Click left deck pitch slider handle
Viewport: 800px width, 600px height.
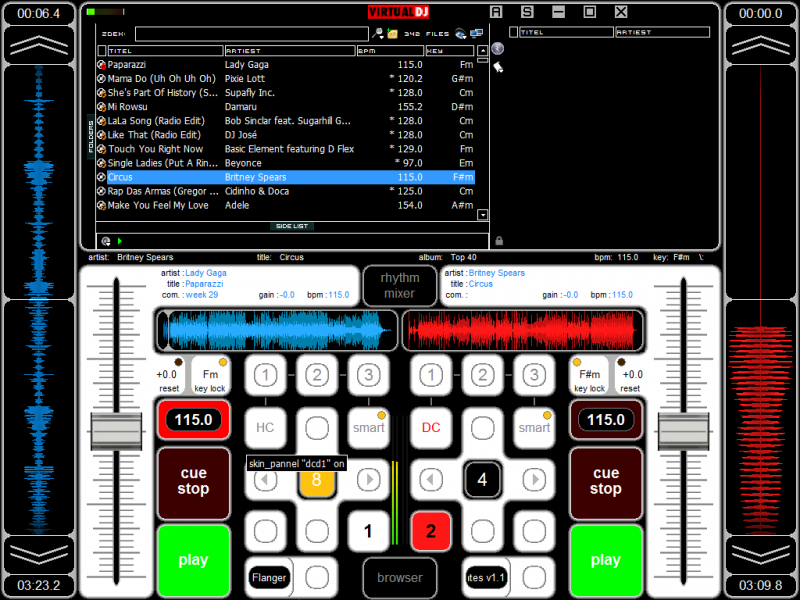tap(116, 432)
